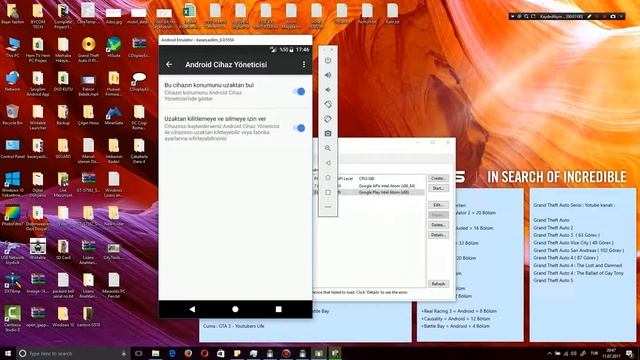Click 'Grand Theft Auto Vice City' note line
Screen dimensions: 640x360
tap(573, 243)
